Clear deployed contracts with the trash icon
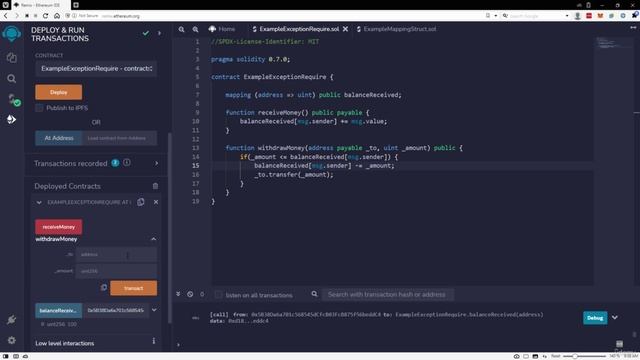The width and height of the screenshot is (640, 360). click(x=155, y=186)
